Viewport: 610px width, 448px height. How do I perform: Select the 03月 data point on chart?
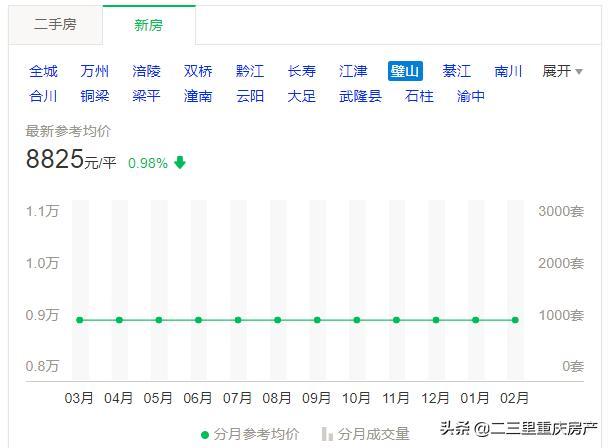80,320
